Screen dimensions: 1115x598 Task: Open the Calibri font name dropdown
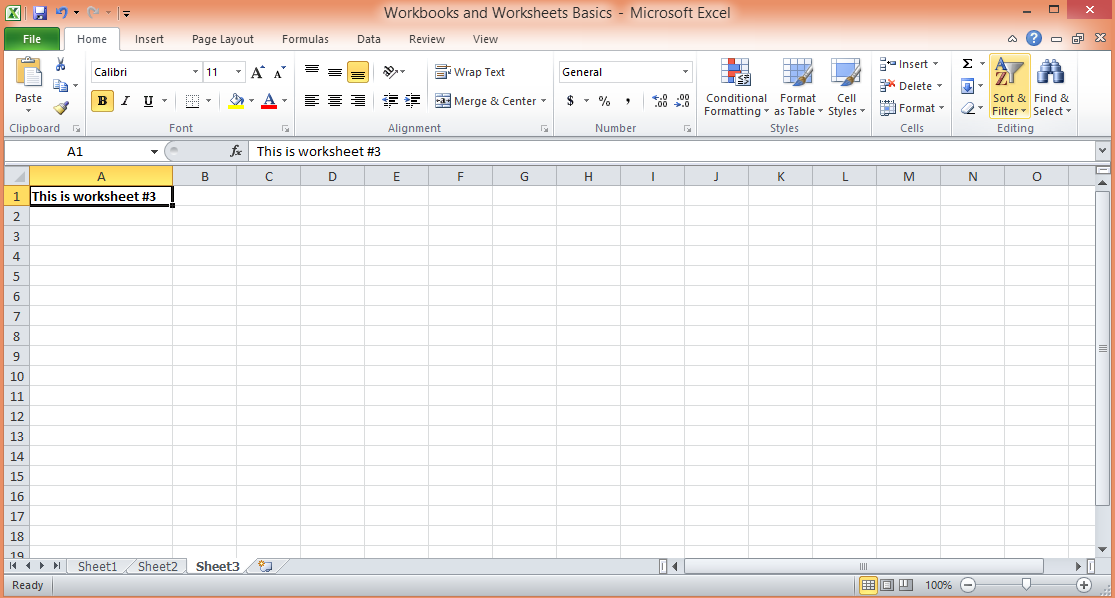195,72
